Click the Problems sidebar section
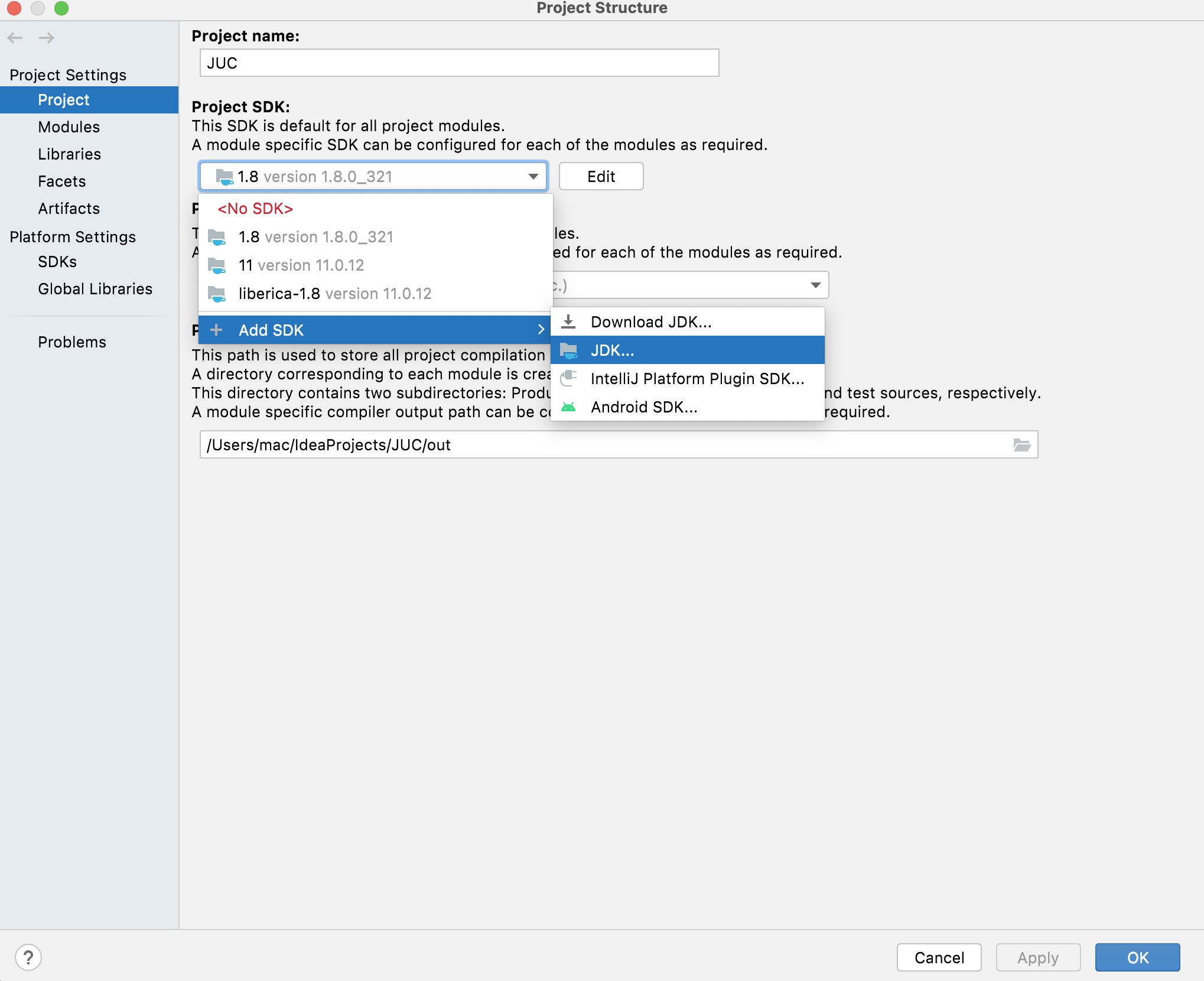The height and width of the screenshot is (981, 1204). [x=72, y=341]
